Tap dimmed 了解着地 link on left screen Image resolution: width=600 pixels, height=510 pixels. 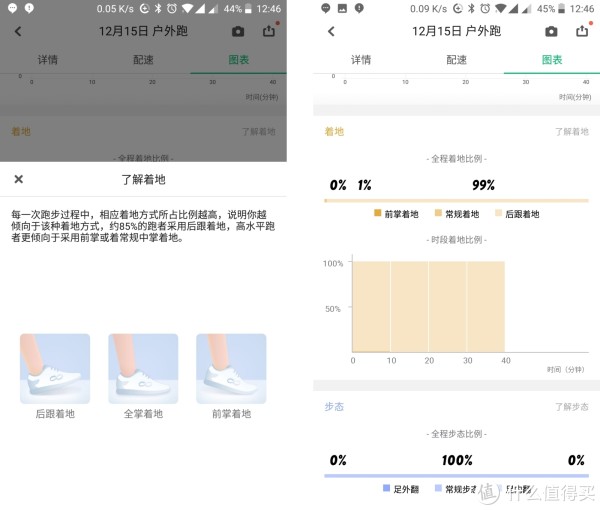(259, 132)
